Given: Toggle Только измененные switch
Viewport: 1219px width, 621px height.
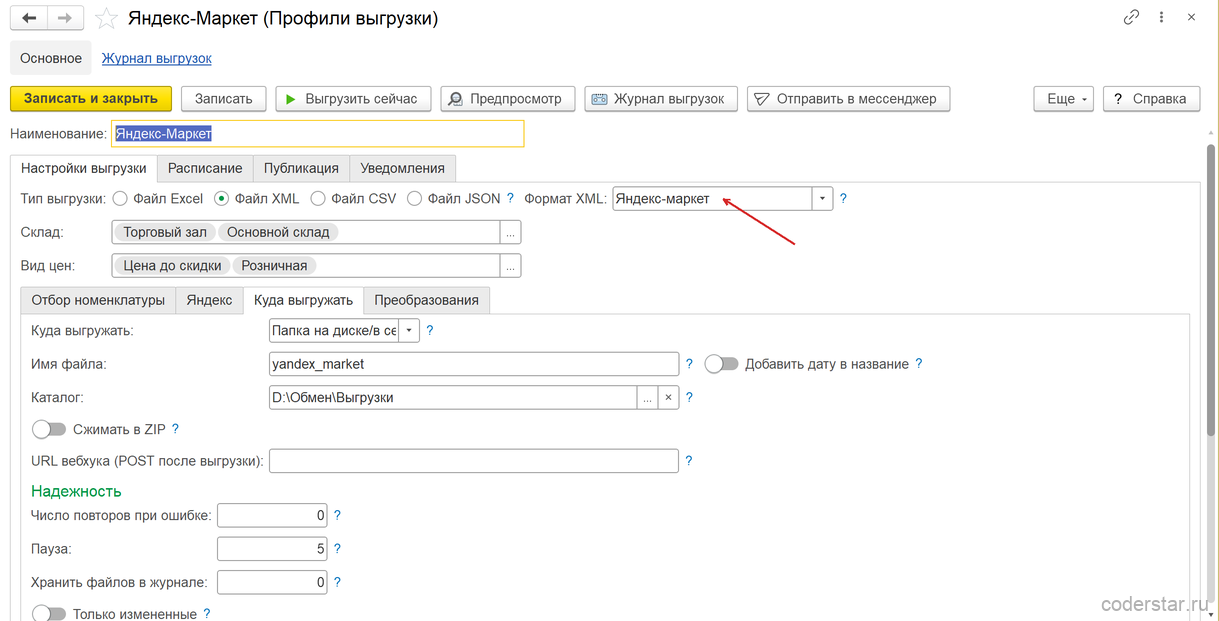Looking at the screenshot, I should pyautogui.click(x=49, y=614).
